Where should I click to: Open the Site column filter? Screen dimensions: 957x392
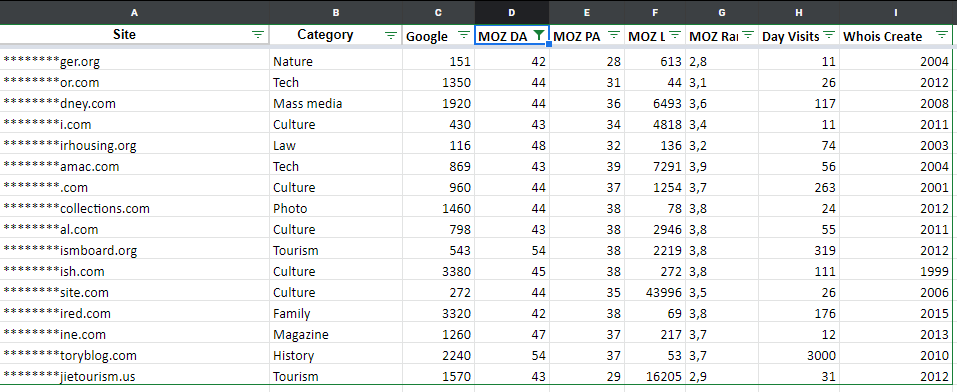pyautogui.click(x=258, y=35)
